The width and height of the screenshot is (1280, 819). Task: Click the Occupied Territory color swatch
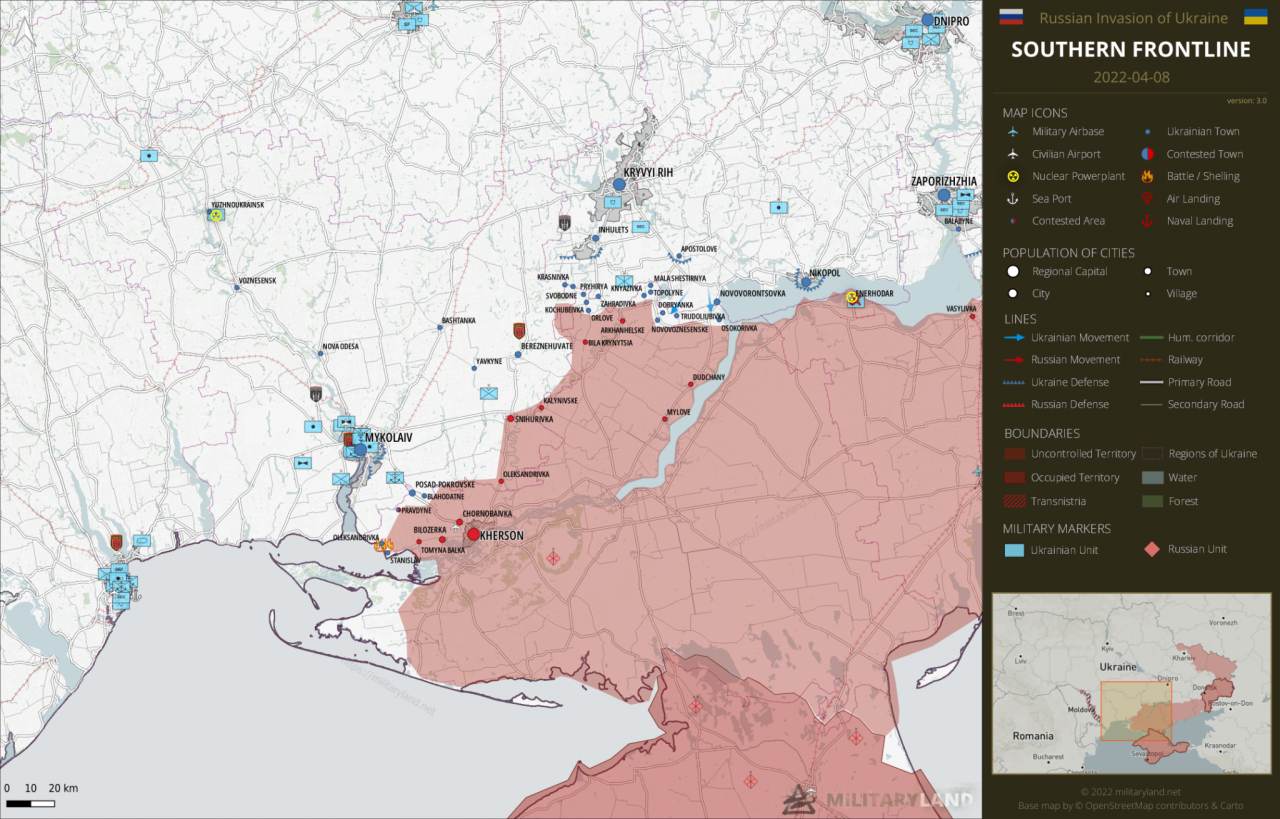point(1014,478)
